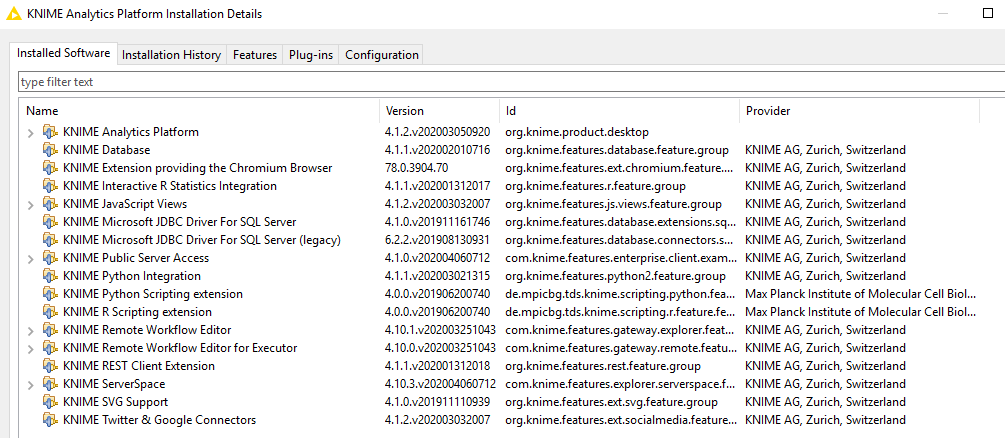
Task: Click the KNIME JavaScript Views feature icon
Action: 50,204
